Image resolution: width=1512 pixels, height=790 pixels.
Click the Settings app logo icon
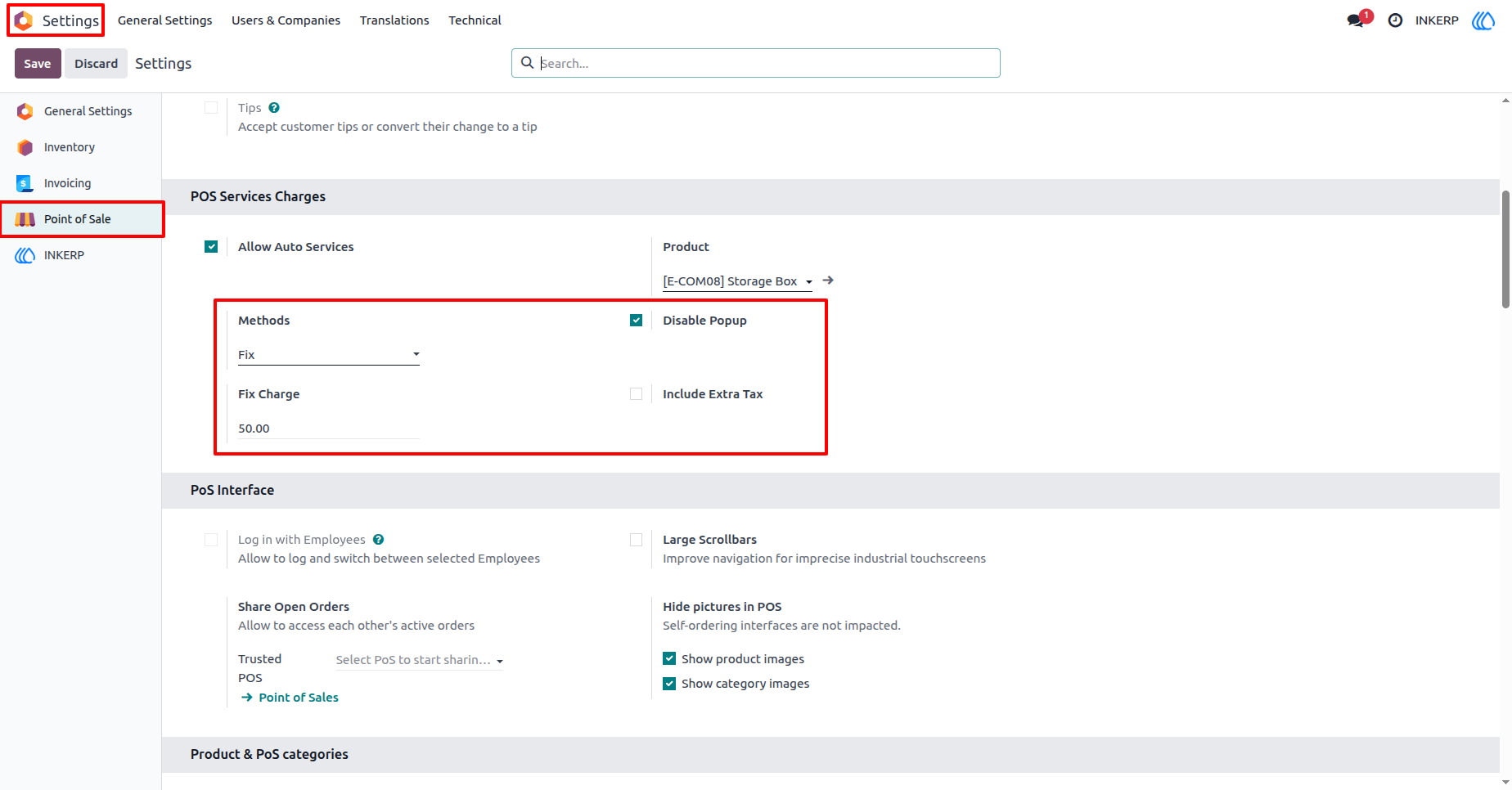tap(24, 20)
